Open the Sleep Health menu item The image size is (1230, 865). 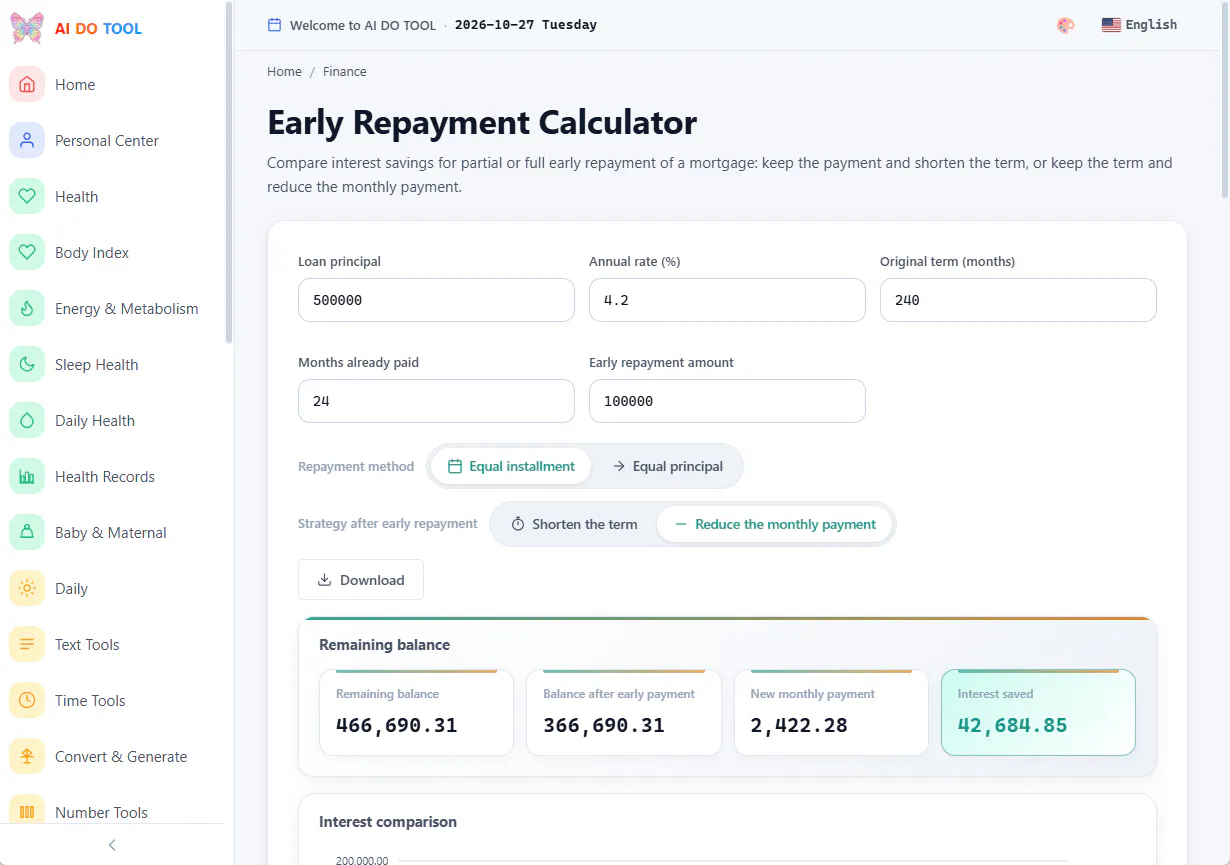click(112, 365)
